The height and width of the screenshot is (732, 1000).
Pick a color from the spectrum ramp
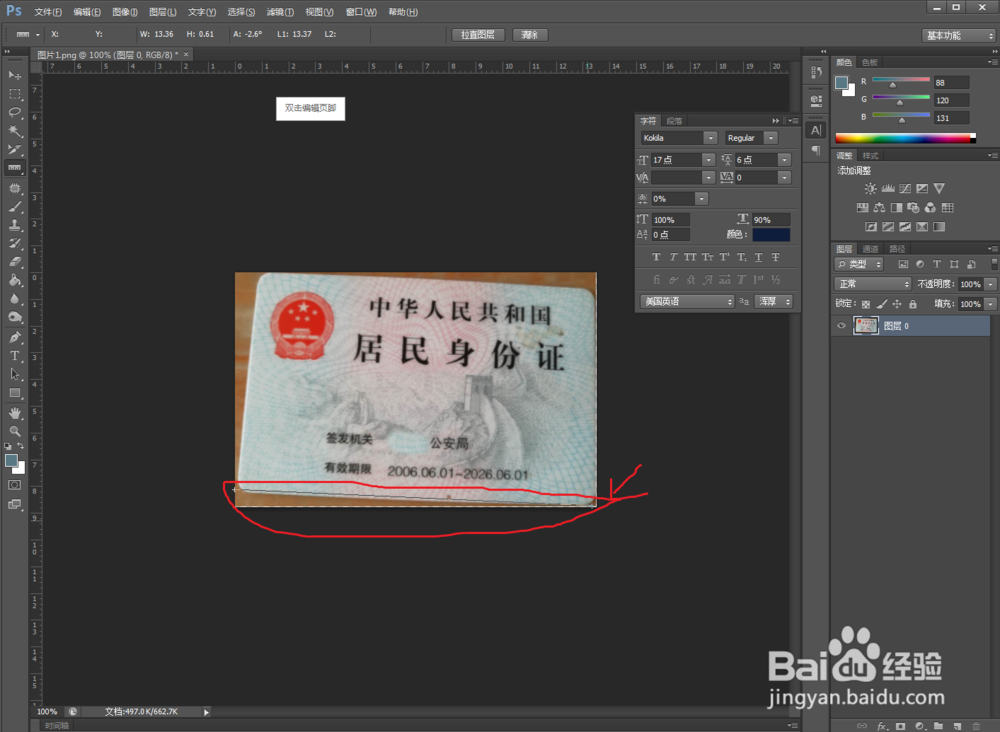point(904,138)
